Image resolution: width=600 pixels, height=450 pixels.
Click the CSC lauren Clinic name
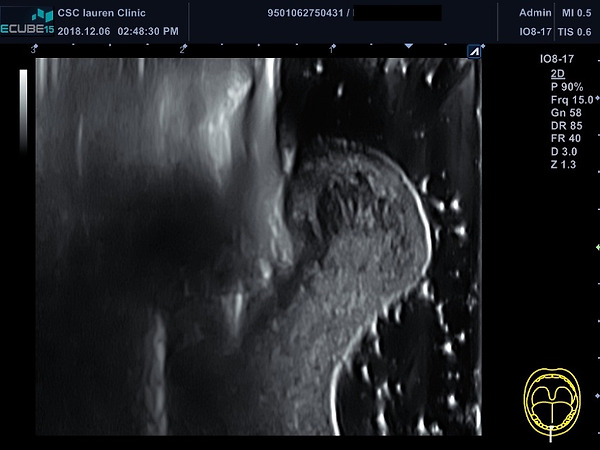point(101,13)
